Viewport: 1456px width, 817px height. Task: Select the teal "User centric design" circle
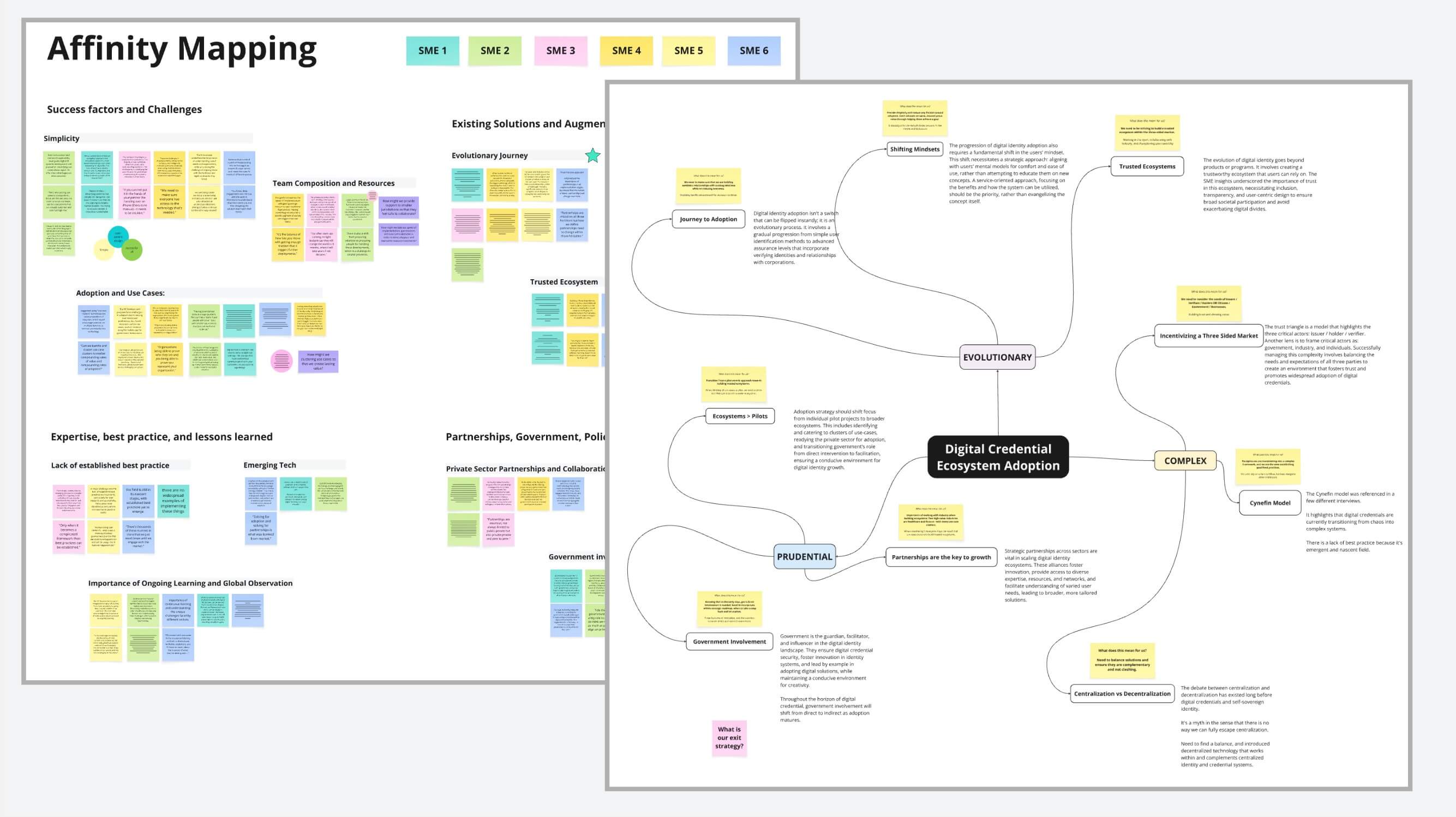coord(118,238)
